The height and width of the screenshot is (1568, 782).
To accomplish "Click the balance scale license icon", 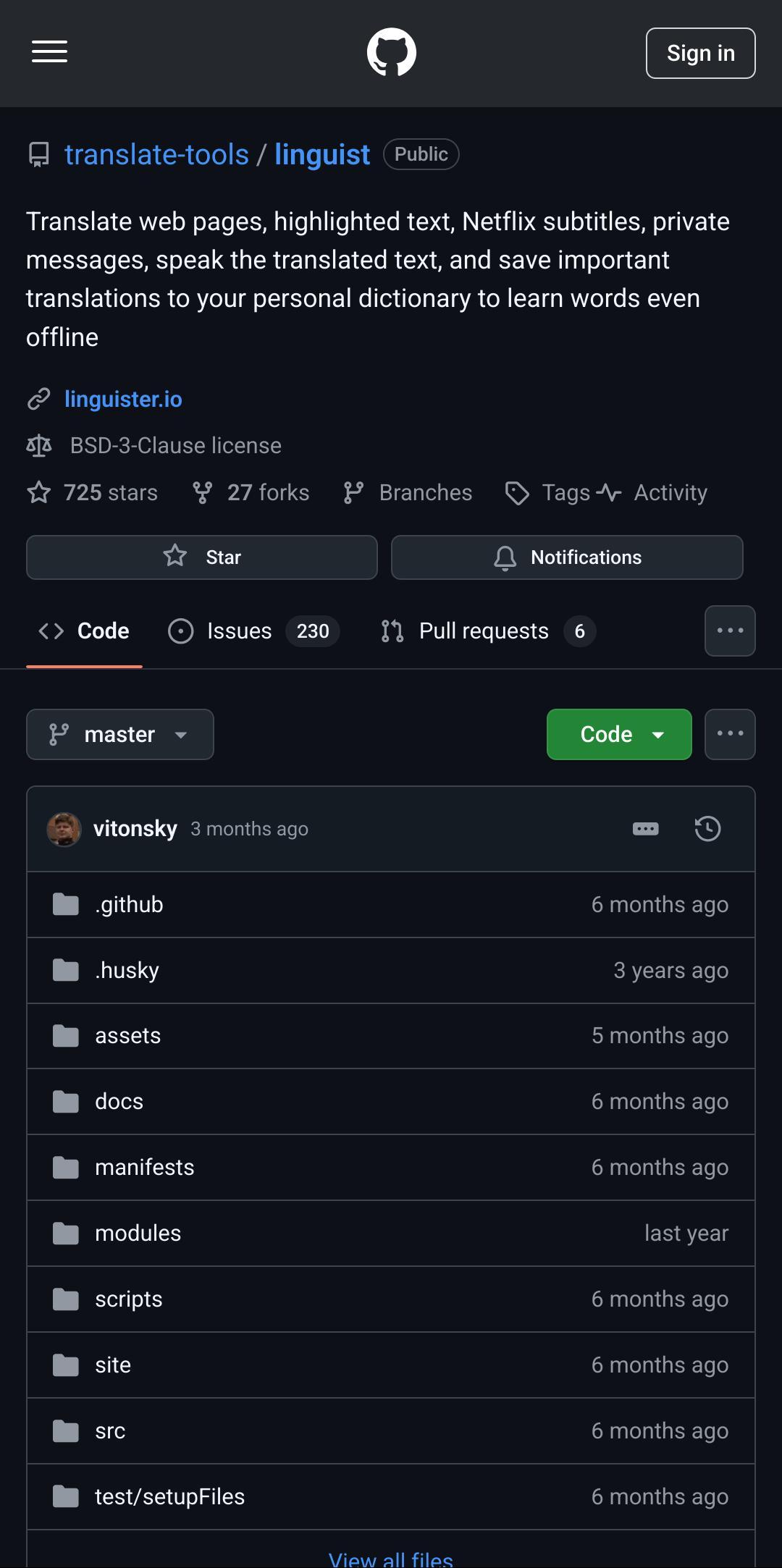I will pyautogui.click(x=39, y=446).
